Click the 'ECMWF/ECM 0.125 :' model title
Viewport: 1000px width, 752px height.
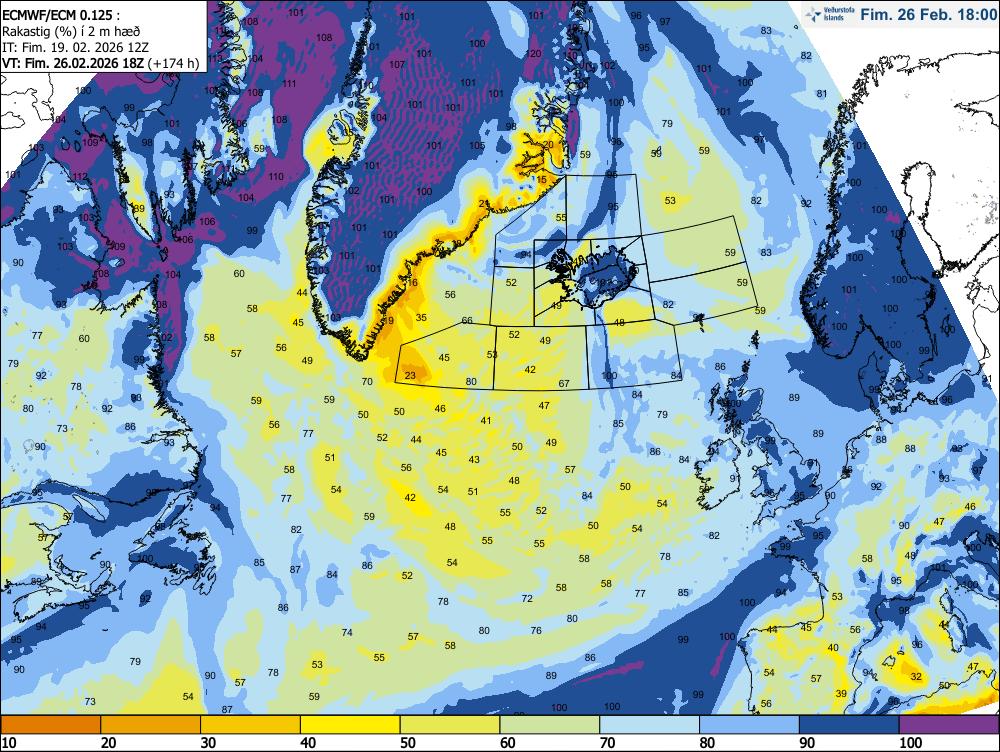coord(60,15)
